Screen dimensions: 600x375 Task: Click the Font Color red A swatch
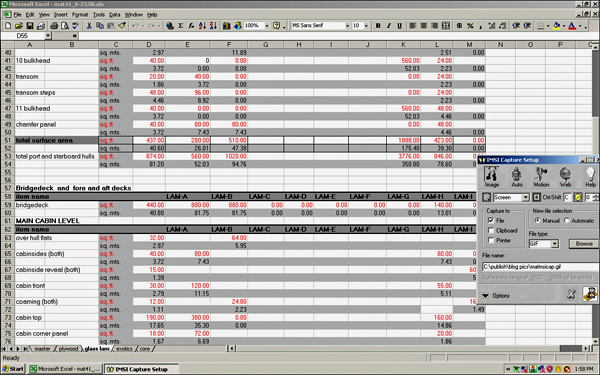coord(572,26)
